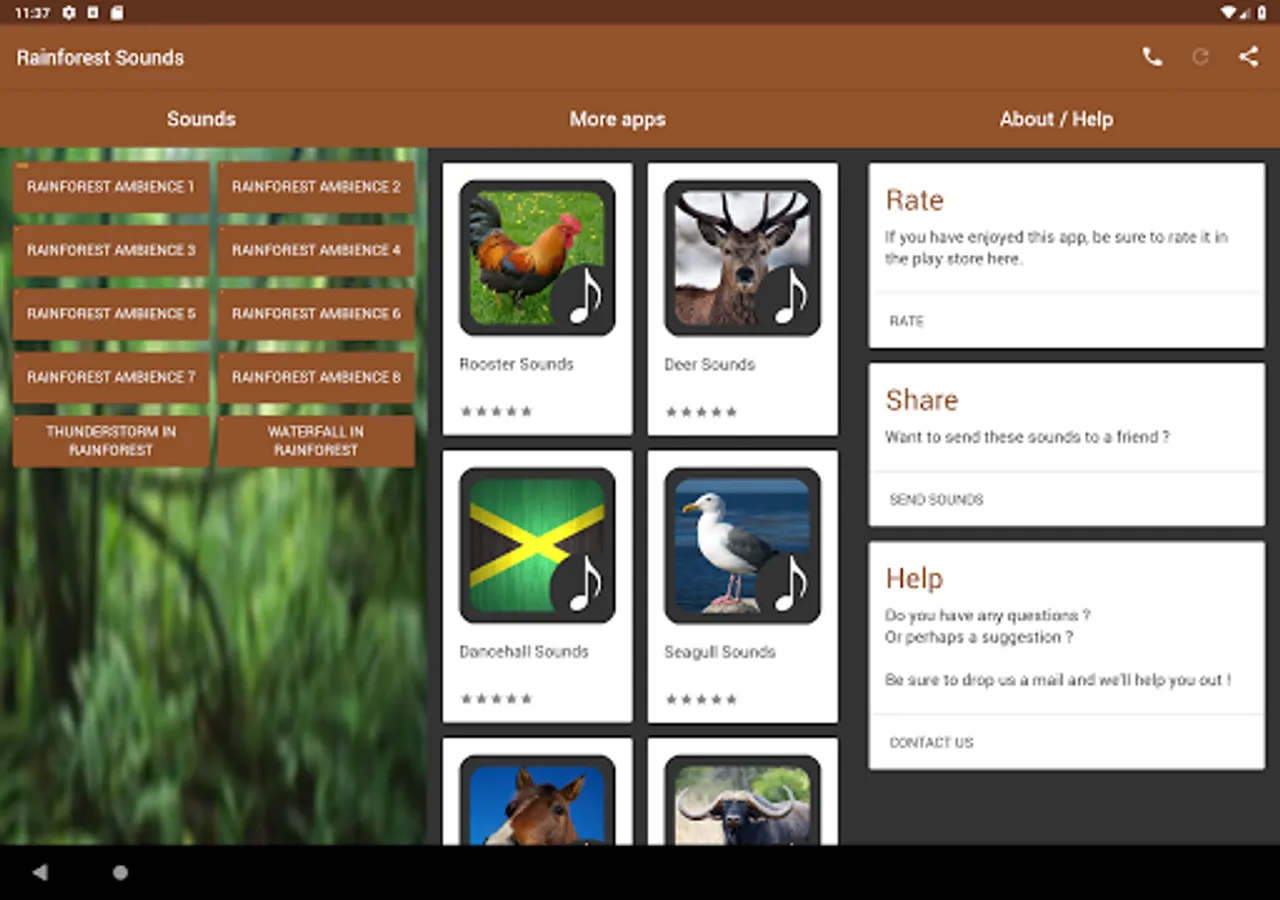Click the Deer Sounds label
Viewport: 1280px width, 900px height.
(x=709, y=364)
